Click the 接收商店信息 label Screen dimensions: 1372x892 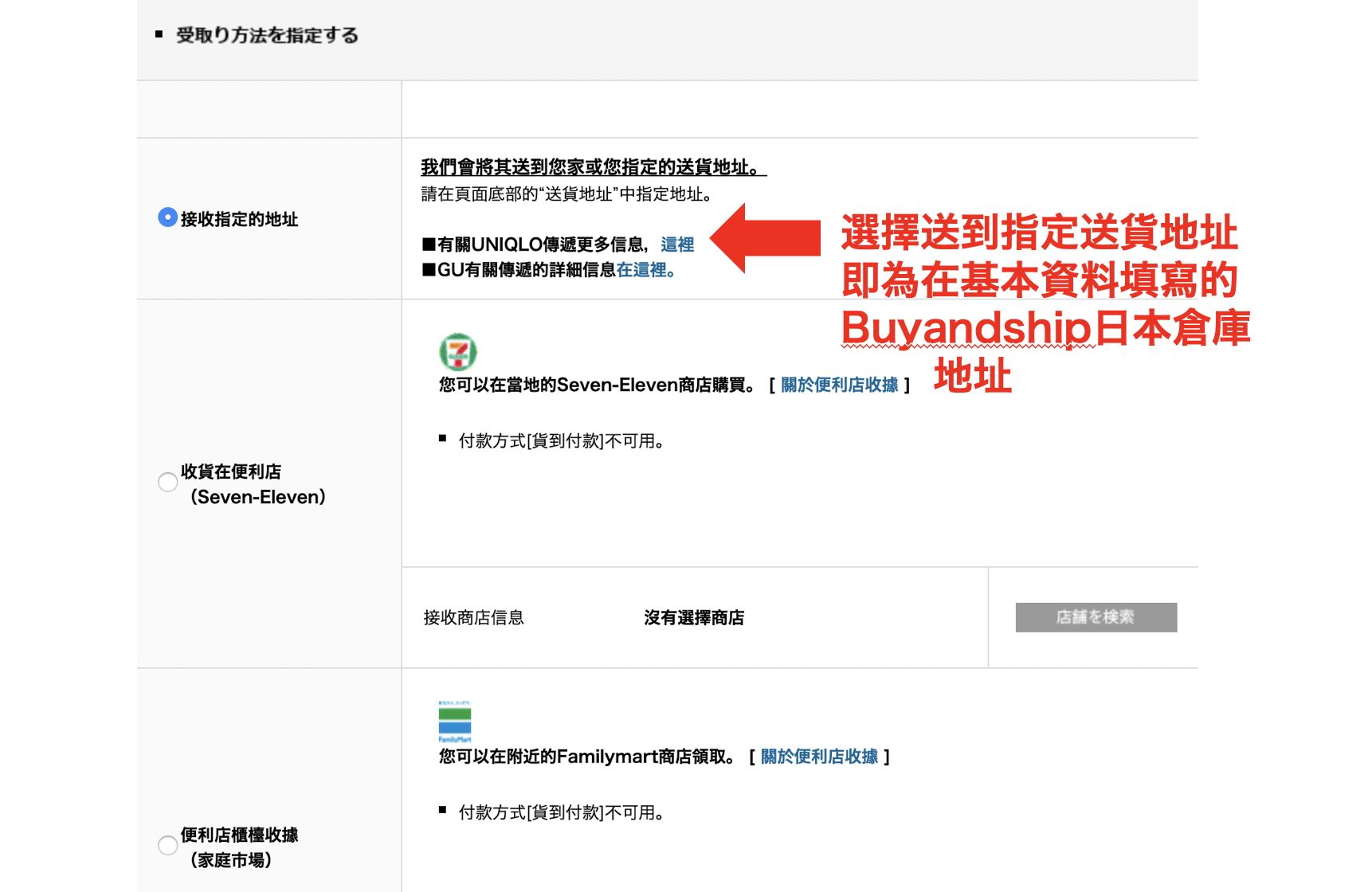[473, 618]
